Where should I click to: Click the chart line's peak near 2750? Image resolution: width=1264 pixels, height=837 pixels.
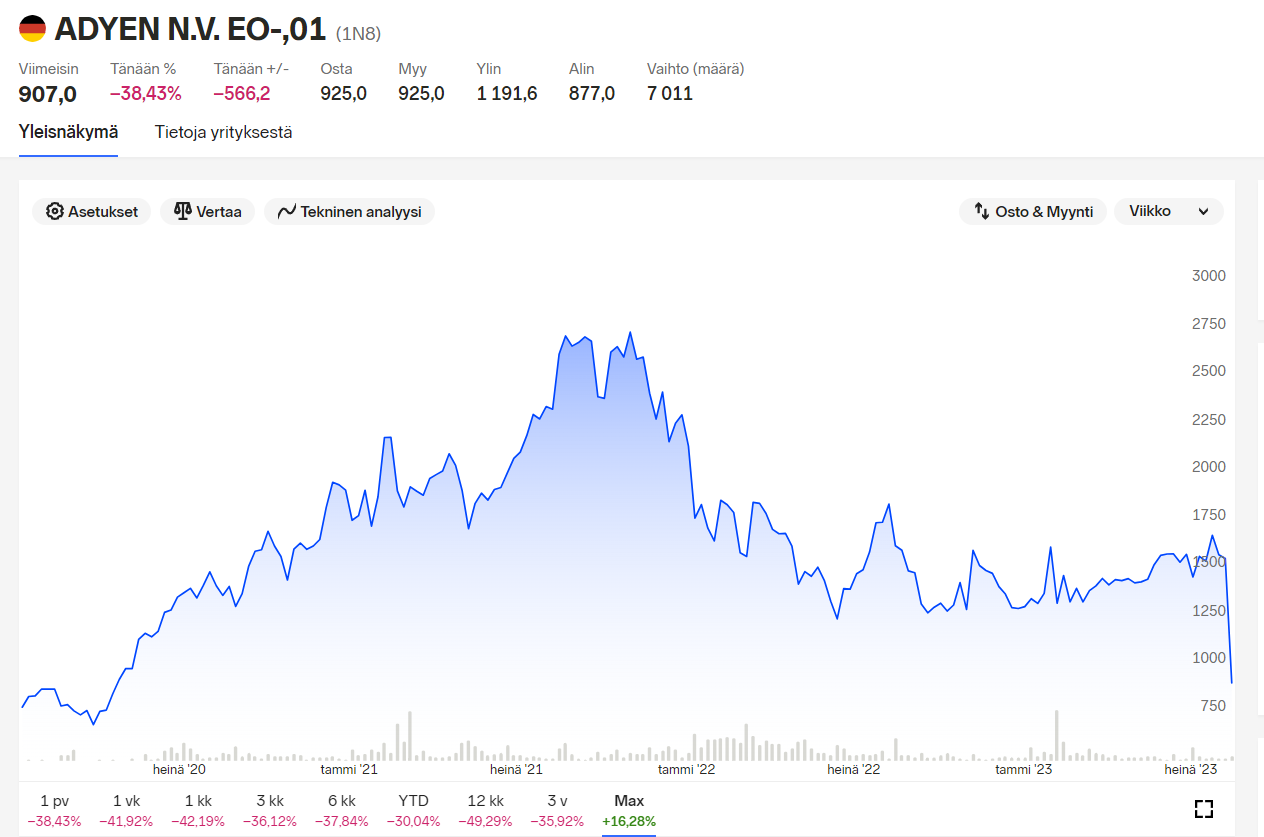click(630, 333)
